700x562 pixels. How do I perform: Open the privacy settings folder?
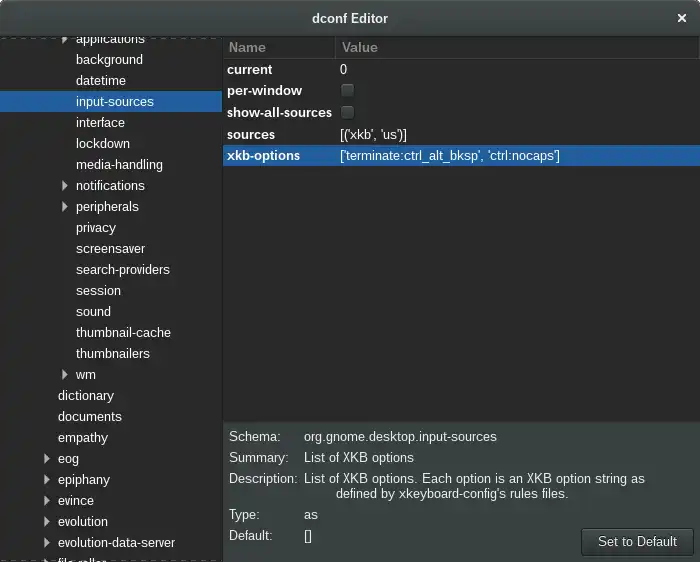[x=96, y=228]
